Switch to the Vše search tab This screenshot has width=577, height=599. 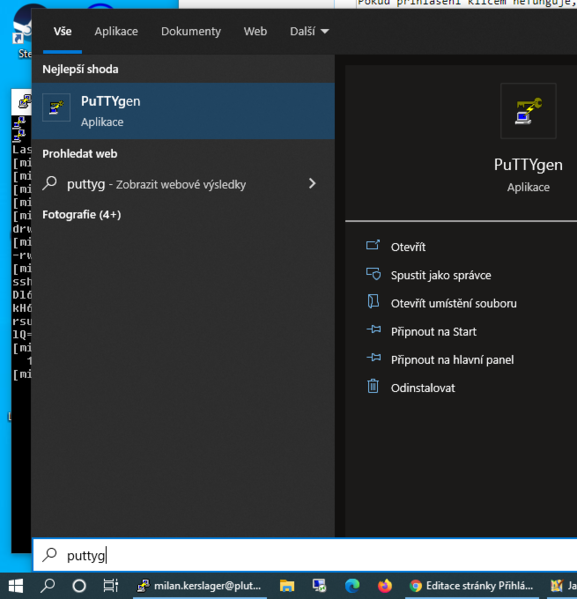pos(62,31)
